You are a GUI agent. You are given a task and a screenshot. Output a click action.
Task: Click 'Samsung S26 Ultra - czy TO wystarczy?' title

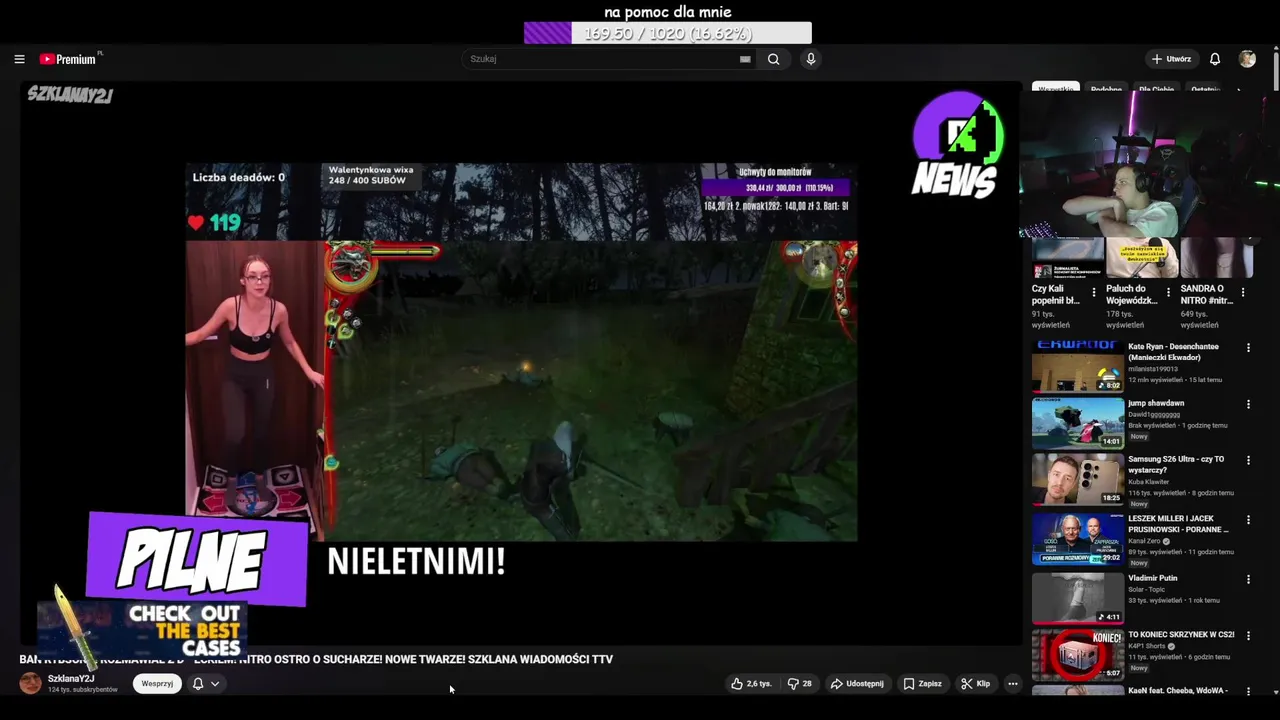pyautogui.click(x=1176, y=465)
